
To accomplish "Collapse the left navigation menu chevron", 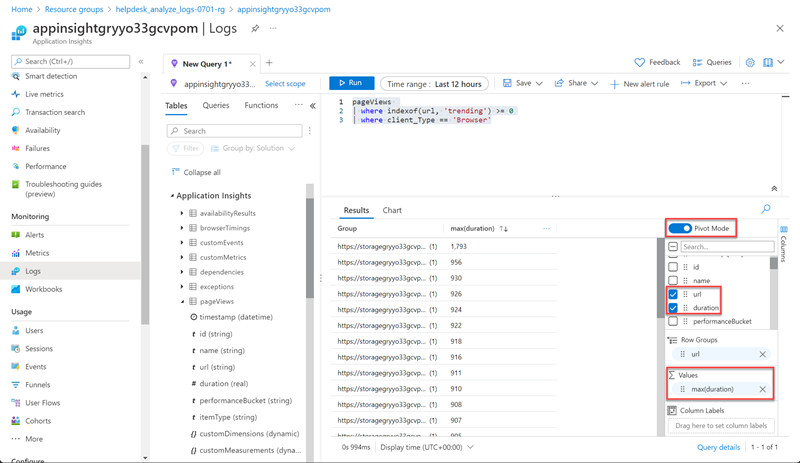I will [x=141, y=62].
